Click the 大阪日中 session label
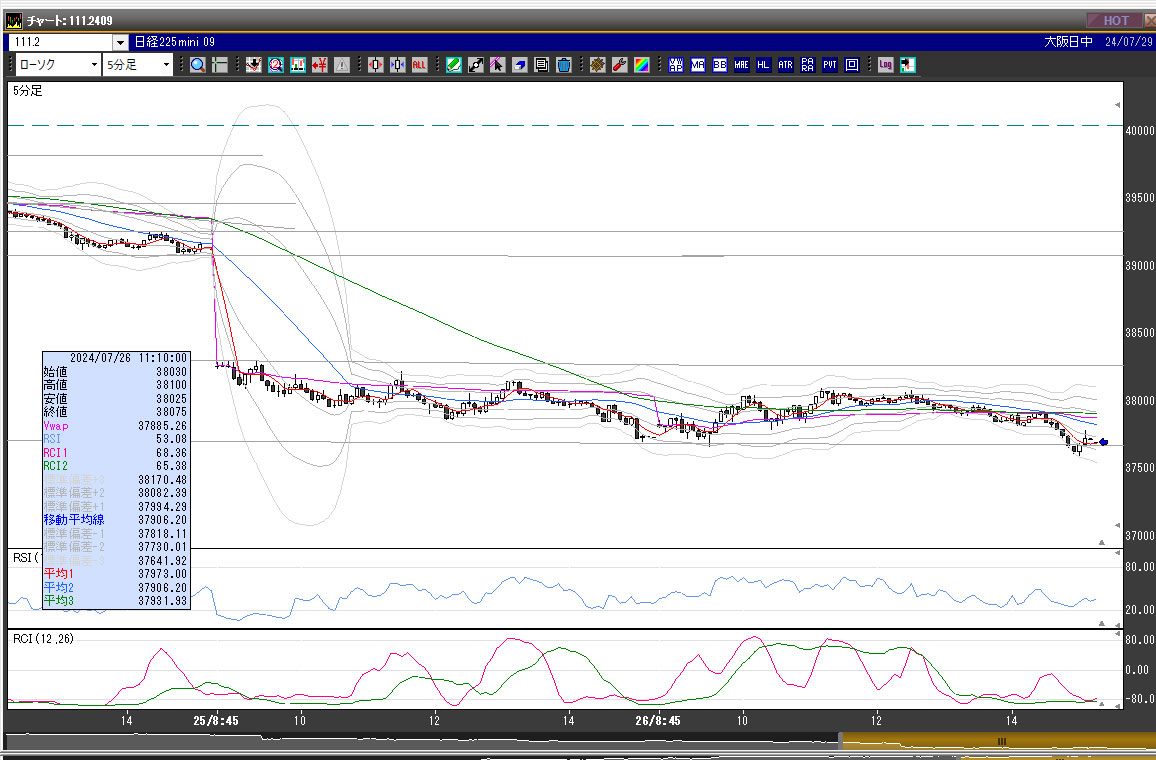 1068,42
